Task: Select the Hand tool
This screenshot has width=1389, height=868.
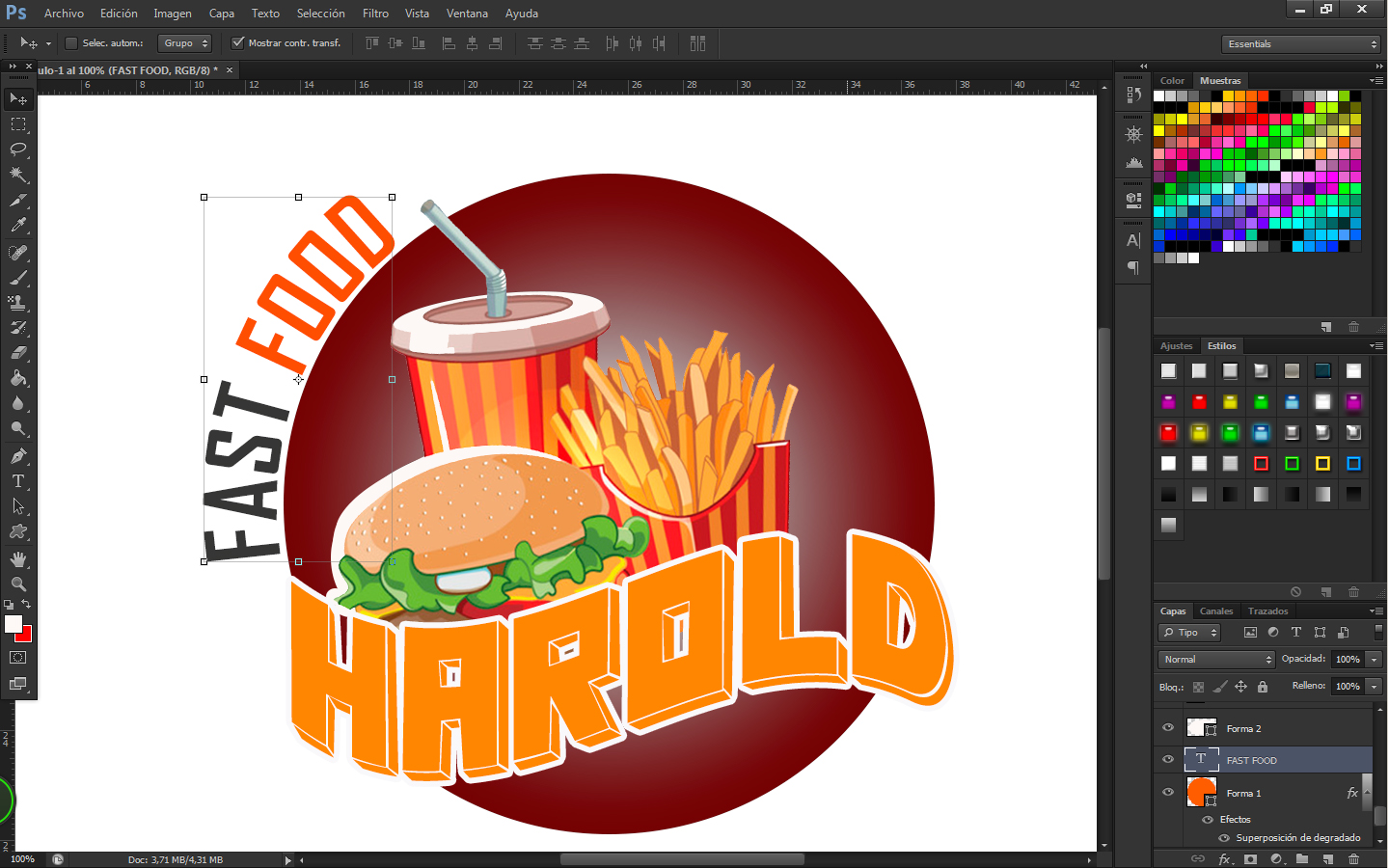Action: pos(18,559)
